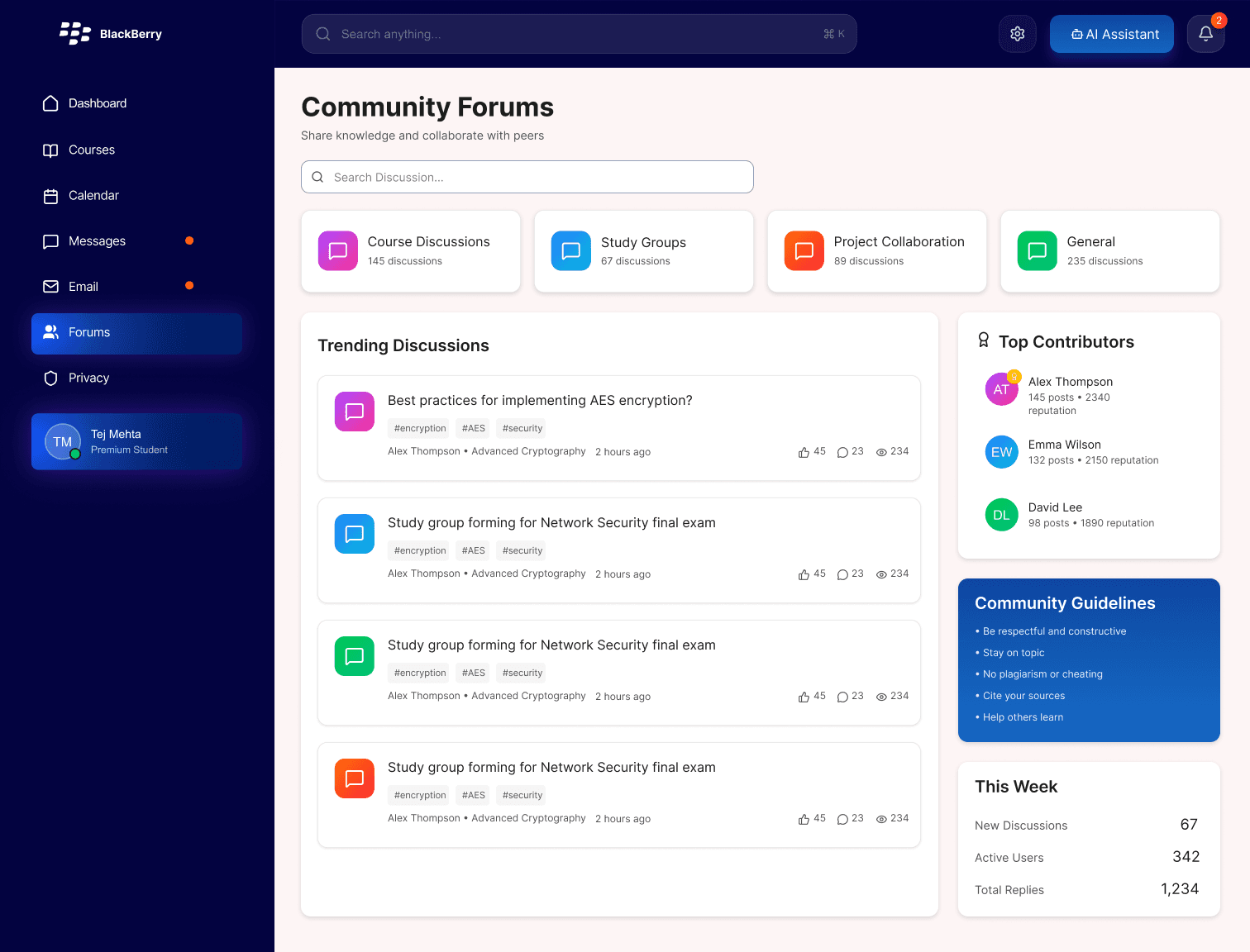Click the General forum chat icon
The width and height of the screenshot is (1250, 952).
point(1037,250)
